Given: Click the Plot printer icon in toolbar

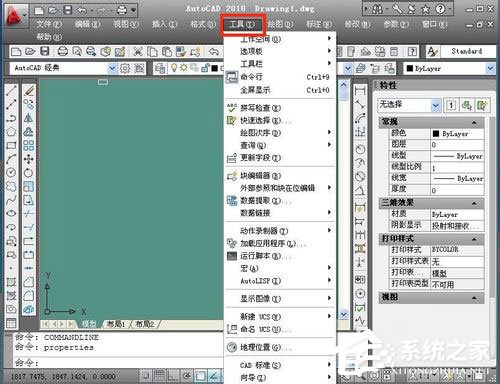Looking at the screenshot, I should (62, 51).
